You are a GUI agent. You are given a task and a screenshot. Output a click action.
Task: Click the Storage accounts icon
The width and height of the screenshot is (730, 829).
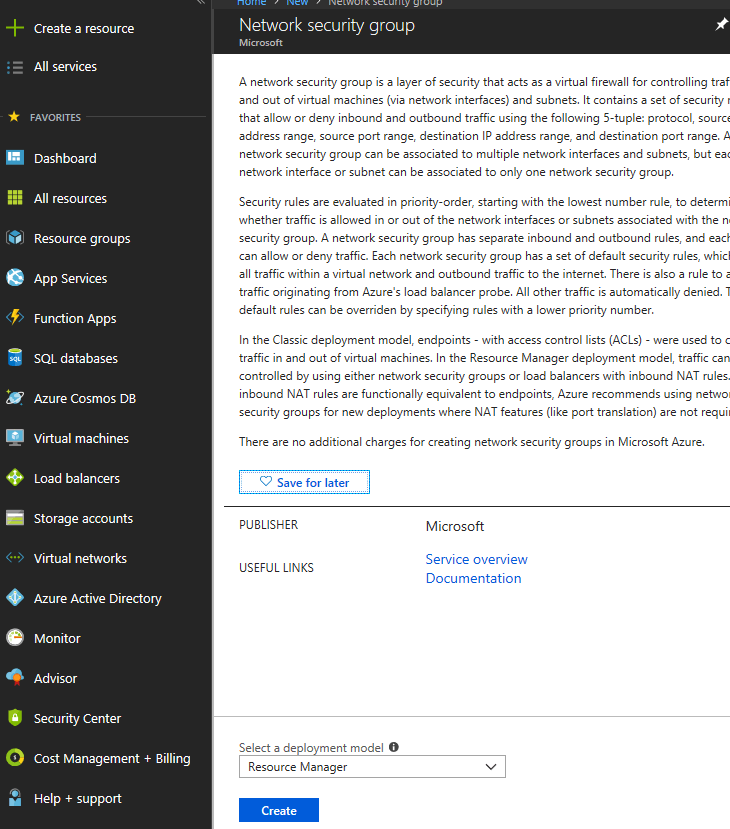[15, 518]
